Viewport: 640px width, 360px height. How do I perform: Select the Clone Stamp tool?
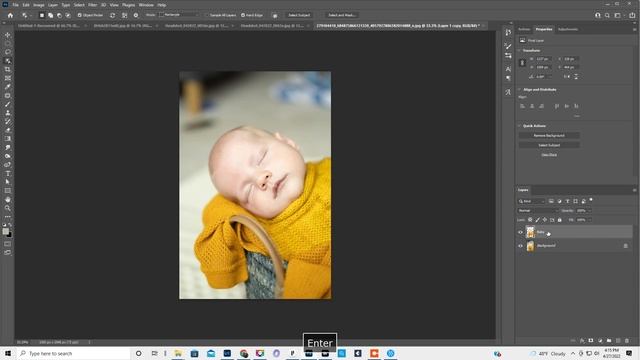click(x=8, y=113)
